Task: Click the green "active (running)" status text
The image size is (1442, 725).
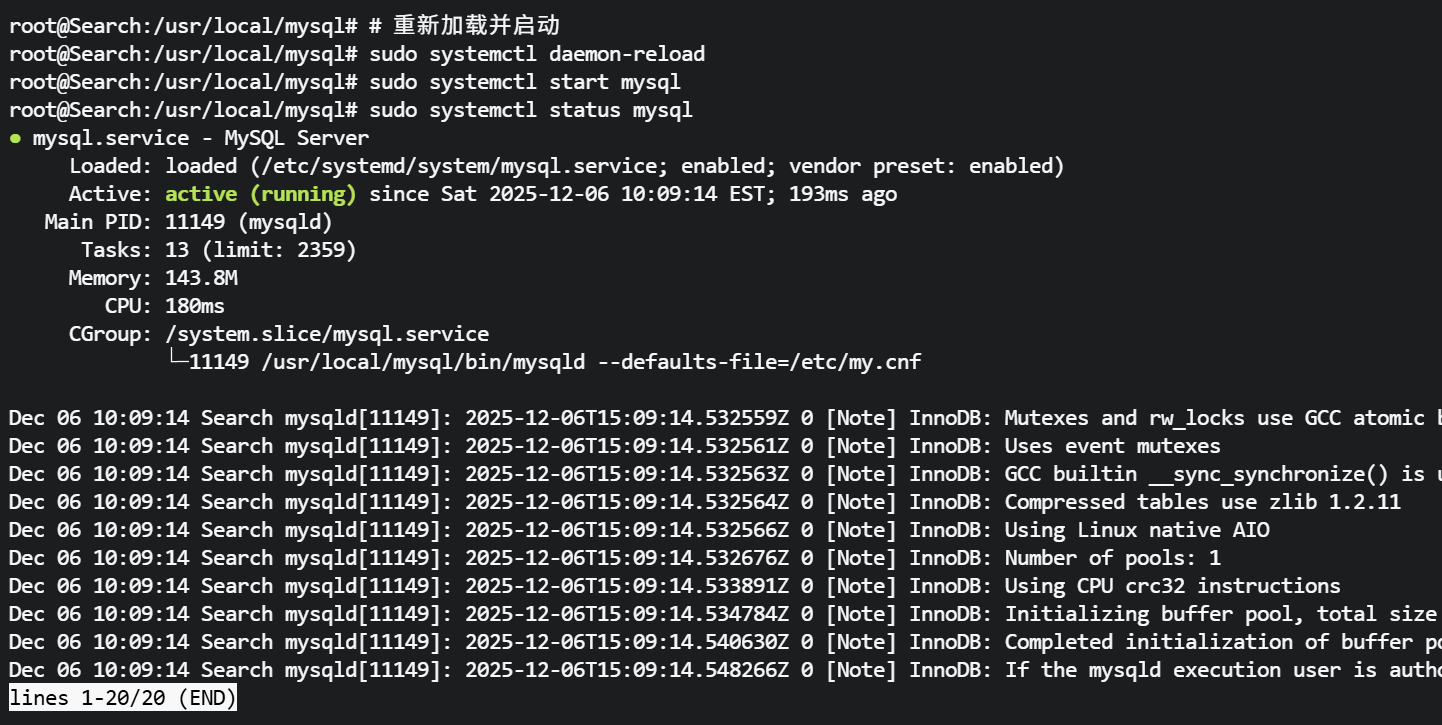Action: [x=261, y=194]
